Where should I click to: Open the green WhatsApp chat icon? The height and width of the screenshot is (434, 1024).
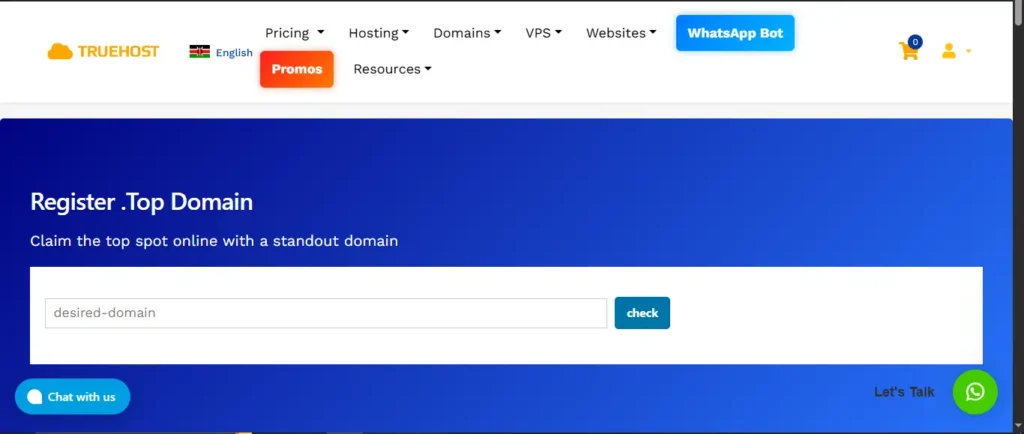(x=975, y=392)
